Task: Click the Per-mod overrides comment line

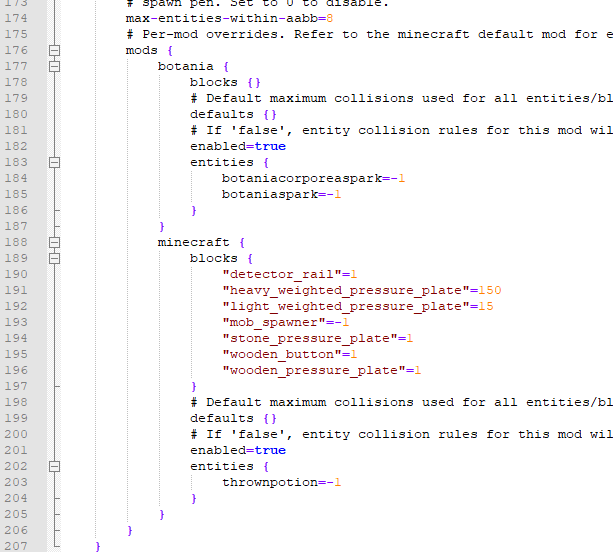Action: click(x=369, y=34)
